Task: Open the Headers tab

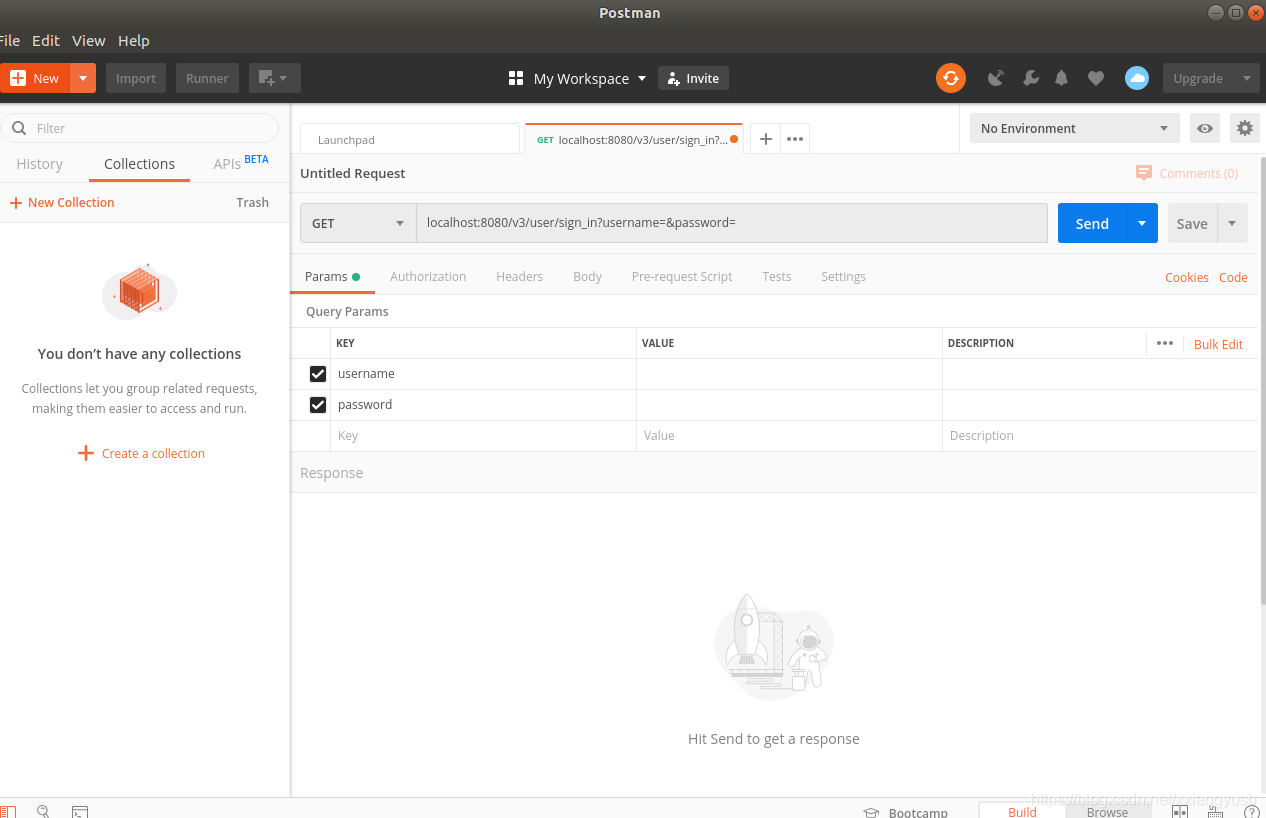Action: (519, 276)
